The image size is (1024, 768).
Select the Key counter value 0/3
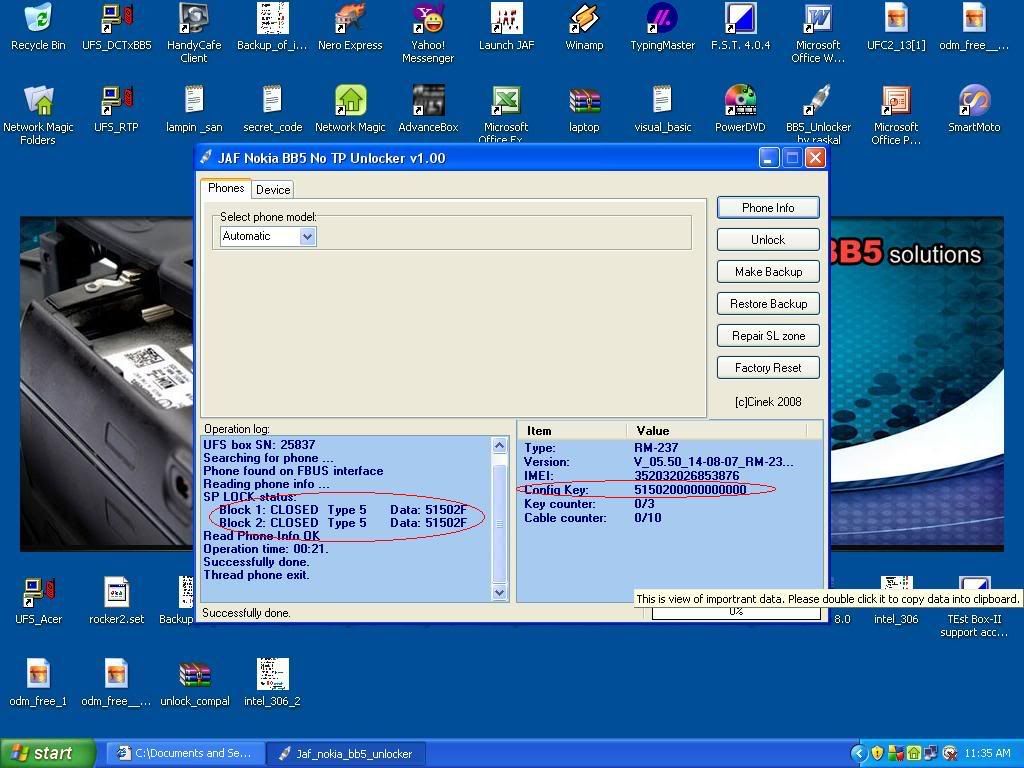[645, 504]
